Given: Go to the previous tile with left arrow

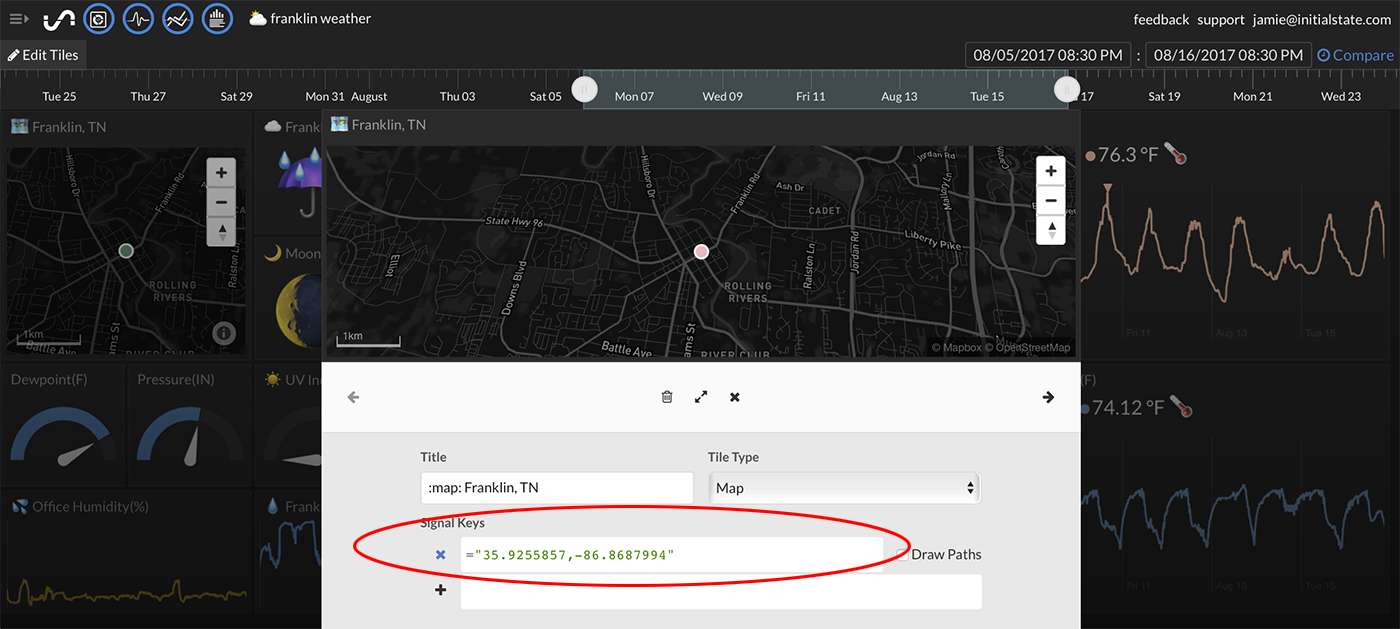Looking at the screenshot, I should pos(353,397).
